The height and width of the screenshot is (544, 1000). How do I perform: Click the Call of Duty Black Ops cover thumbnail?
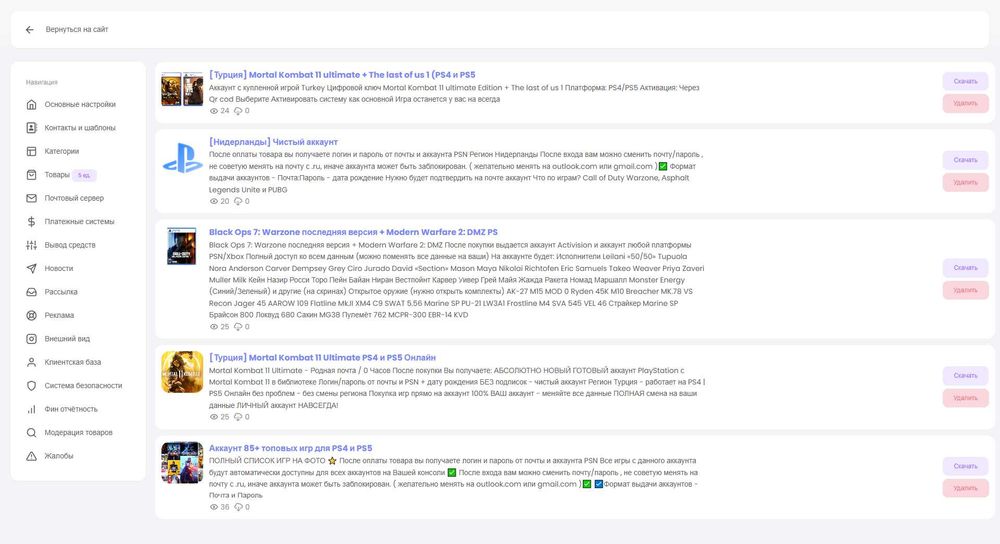click(x=182, y=246)
